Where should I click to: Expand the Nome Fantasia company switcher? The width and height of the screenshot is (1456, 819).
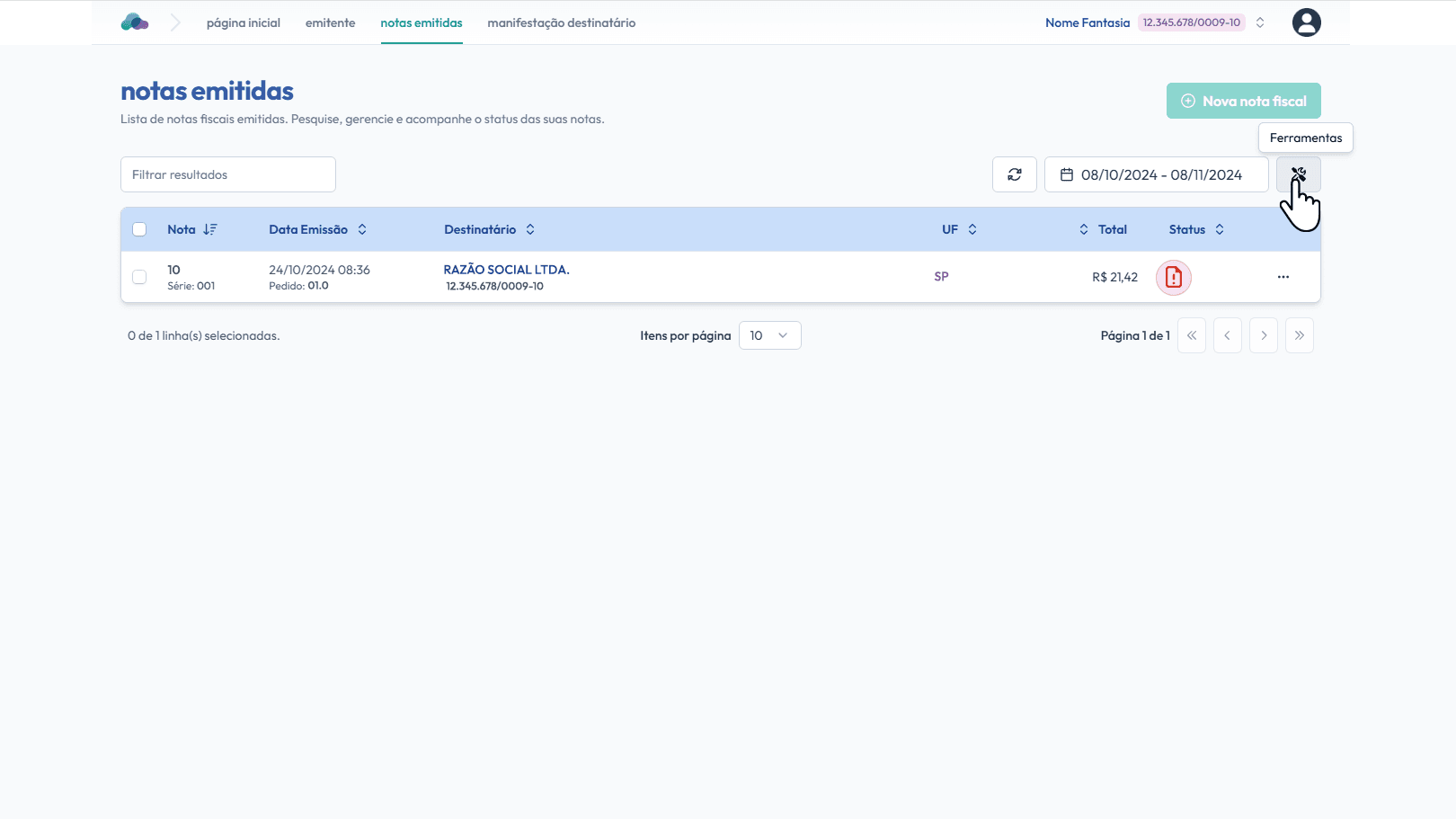1260,22
